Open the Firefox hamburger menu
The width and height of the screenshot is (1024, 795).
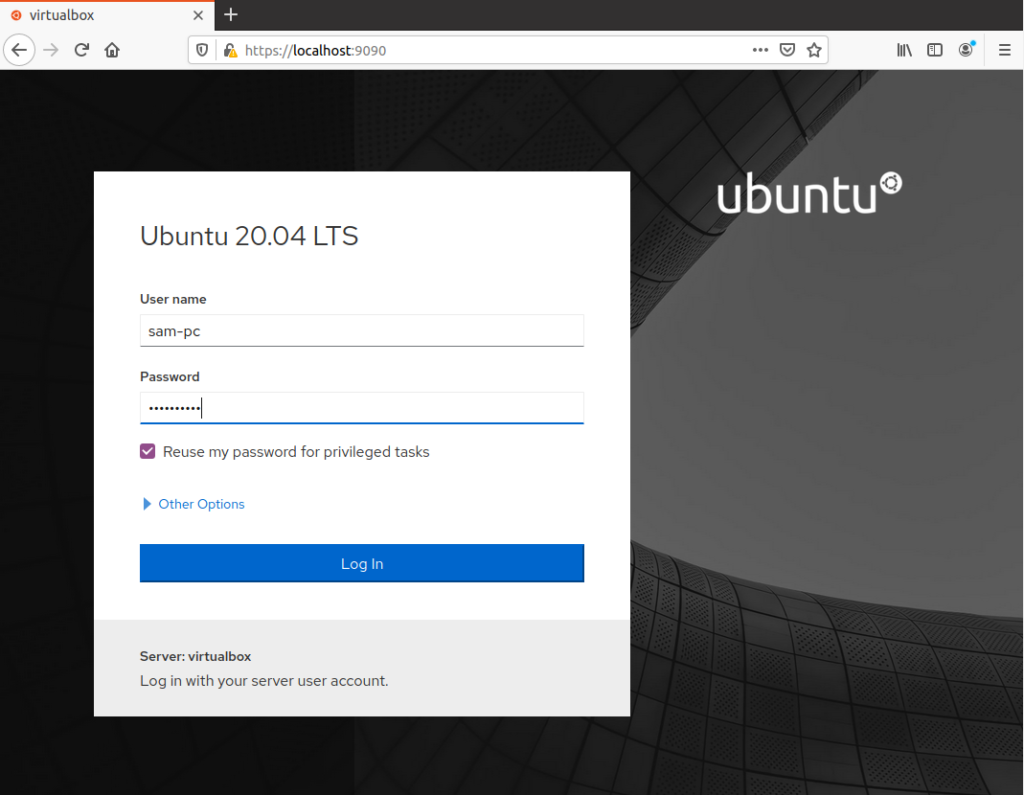[1004, 49]
